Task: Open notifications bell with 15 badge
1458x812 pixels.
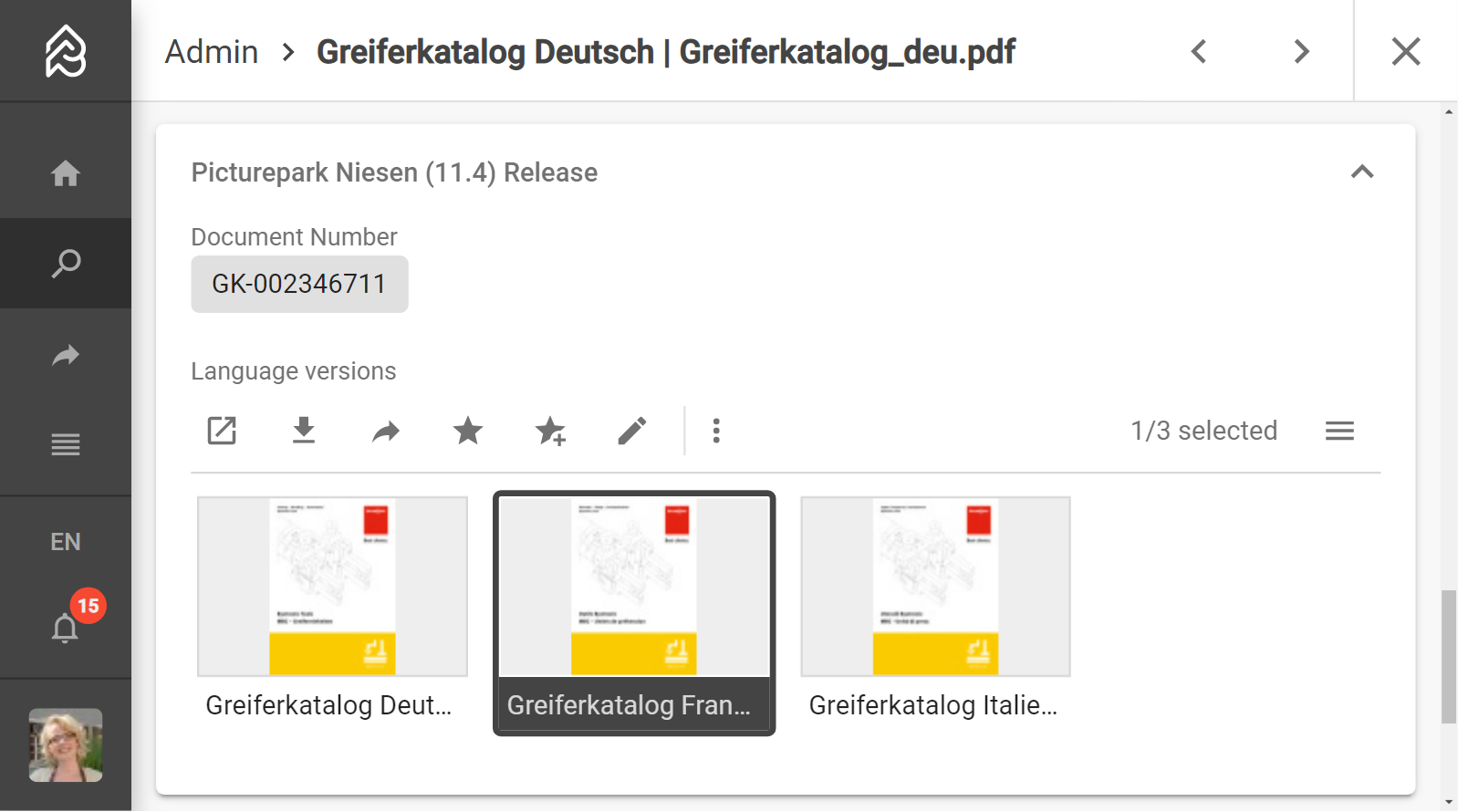Action: (66, 628)
